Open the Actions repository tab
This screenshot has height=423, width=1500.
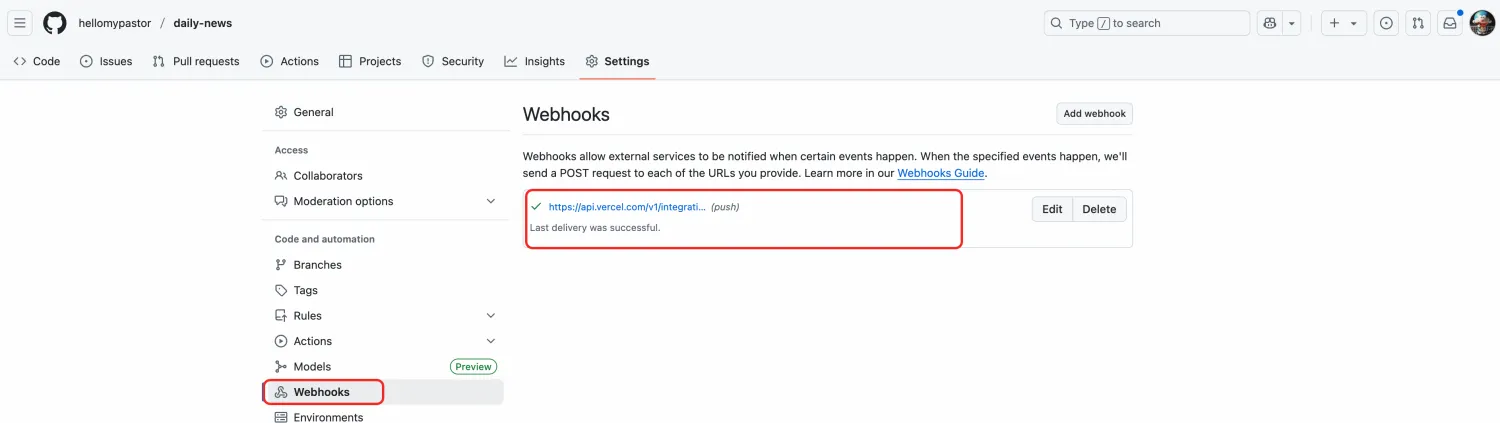(x=290, y=61)
